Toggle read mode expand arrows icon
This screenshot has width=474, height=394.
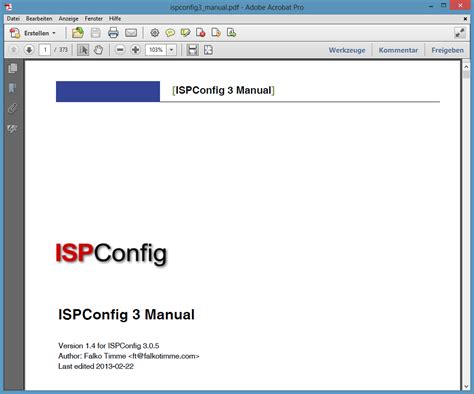coord(460,33)
